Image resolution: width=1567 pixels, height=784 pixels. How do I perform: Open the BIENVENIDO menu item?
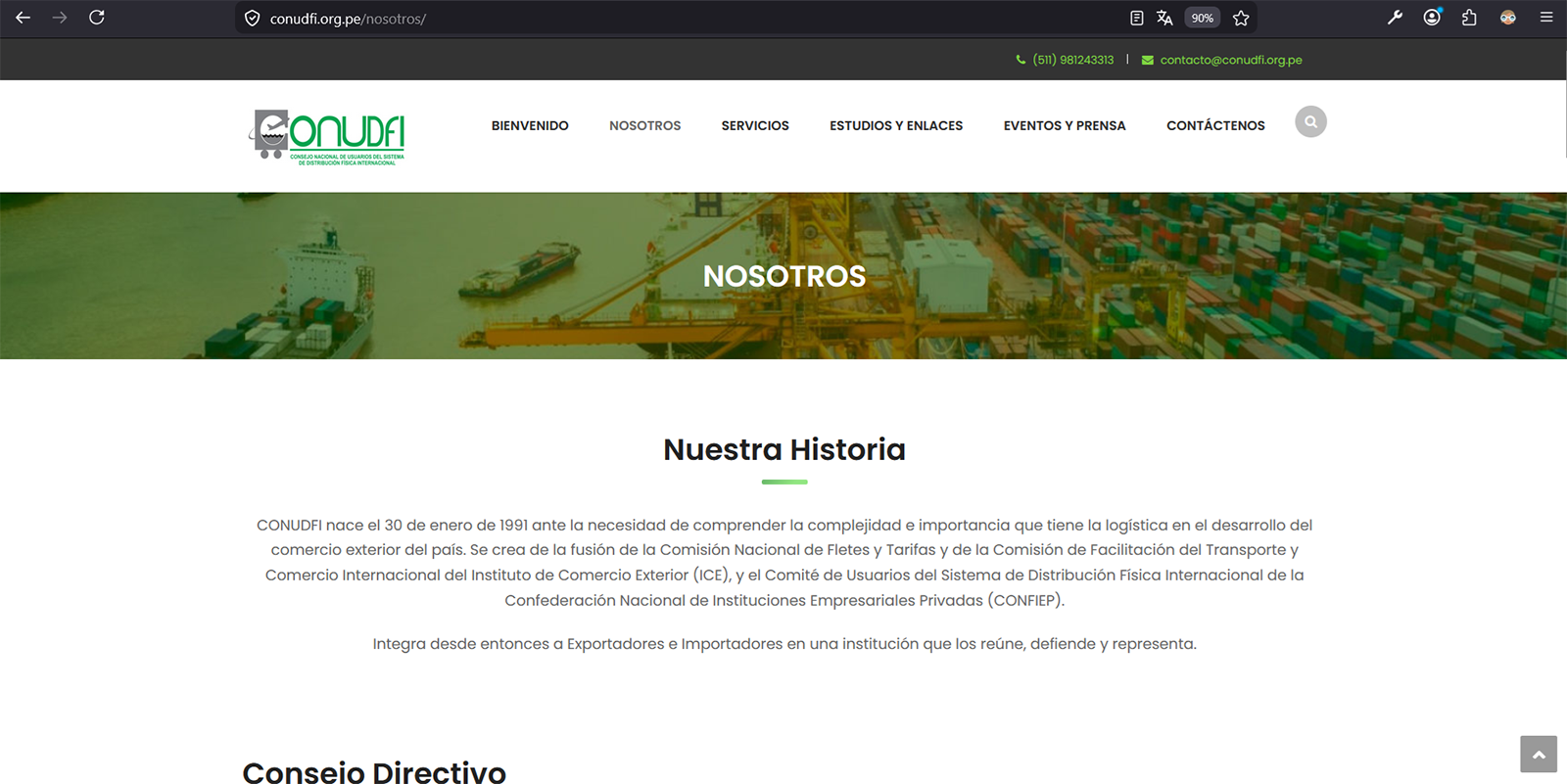(530, 125)
